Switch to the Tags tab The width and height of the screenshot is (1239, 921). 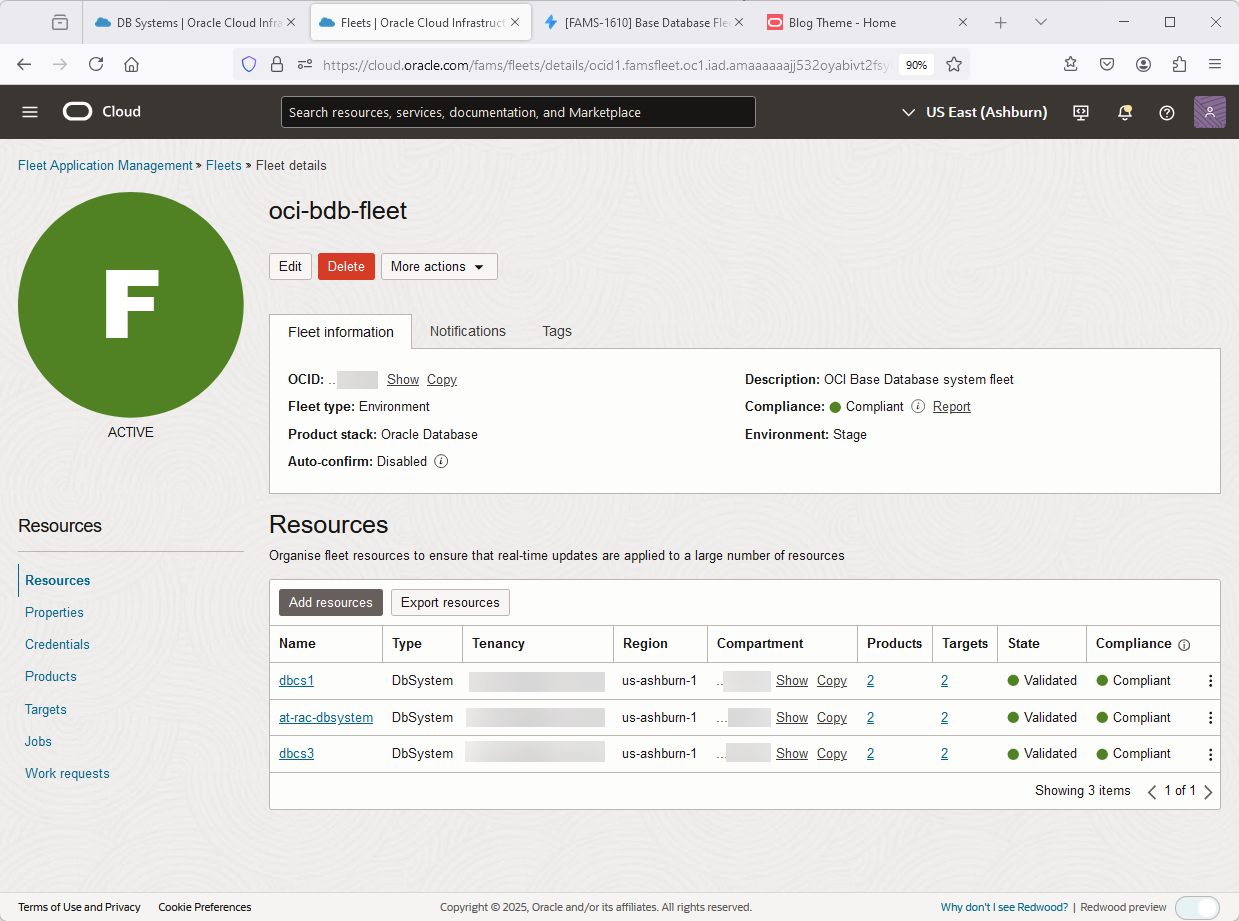(x=556, y=331)
